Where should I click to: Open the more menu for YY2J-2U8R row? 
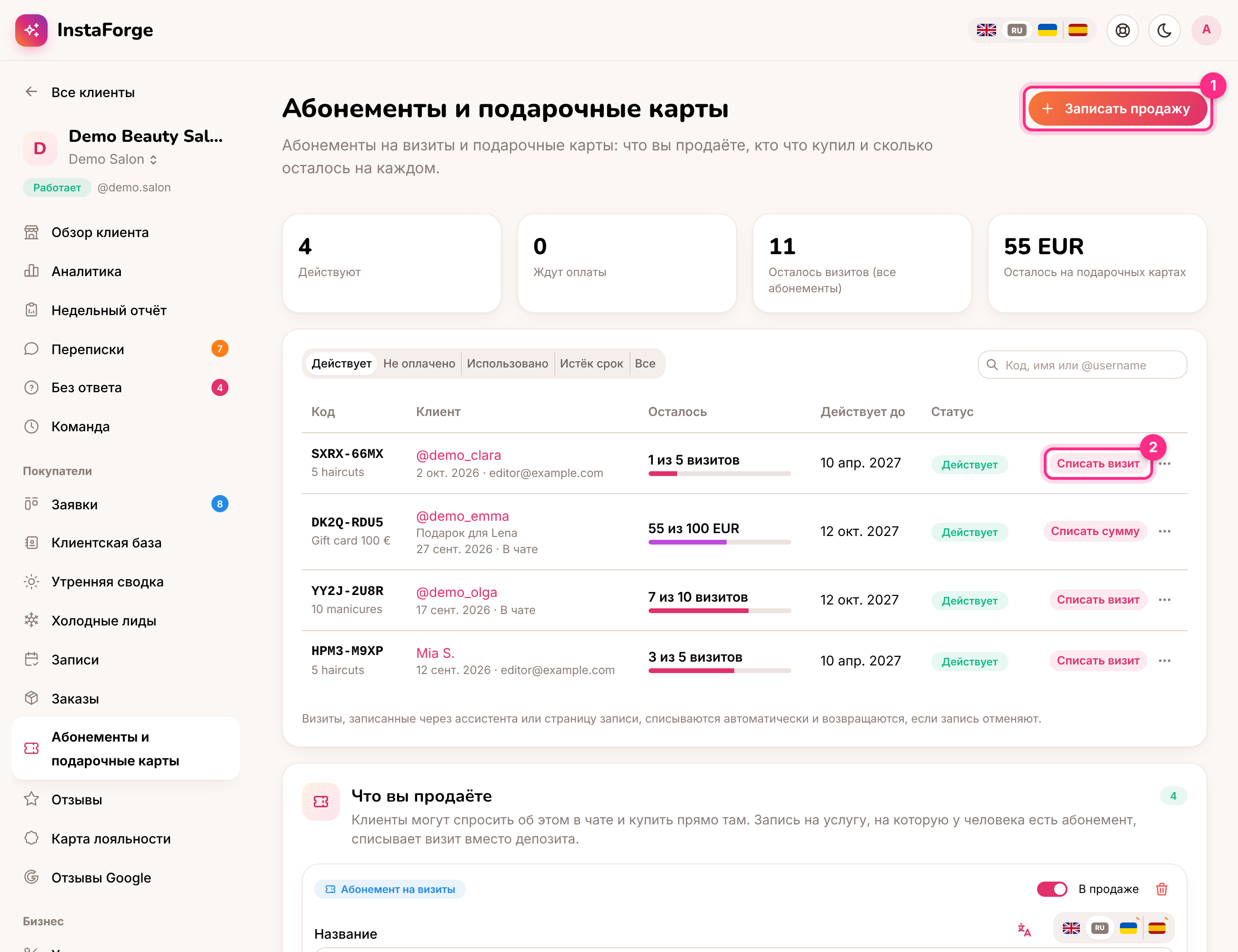point(1164,600)
